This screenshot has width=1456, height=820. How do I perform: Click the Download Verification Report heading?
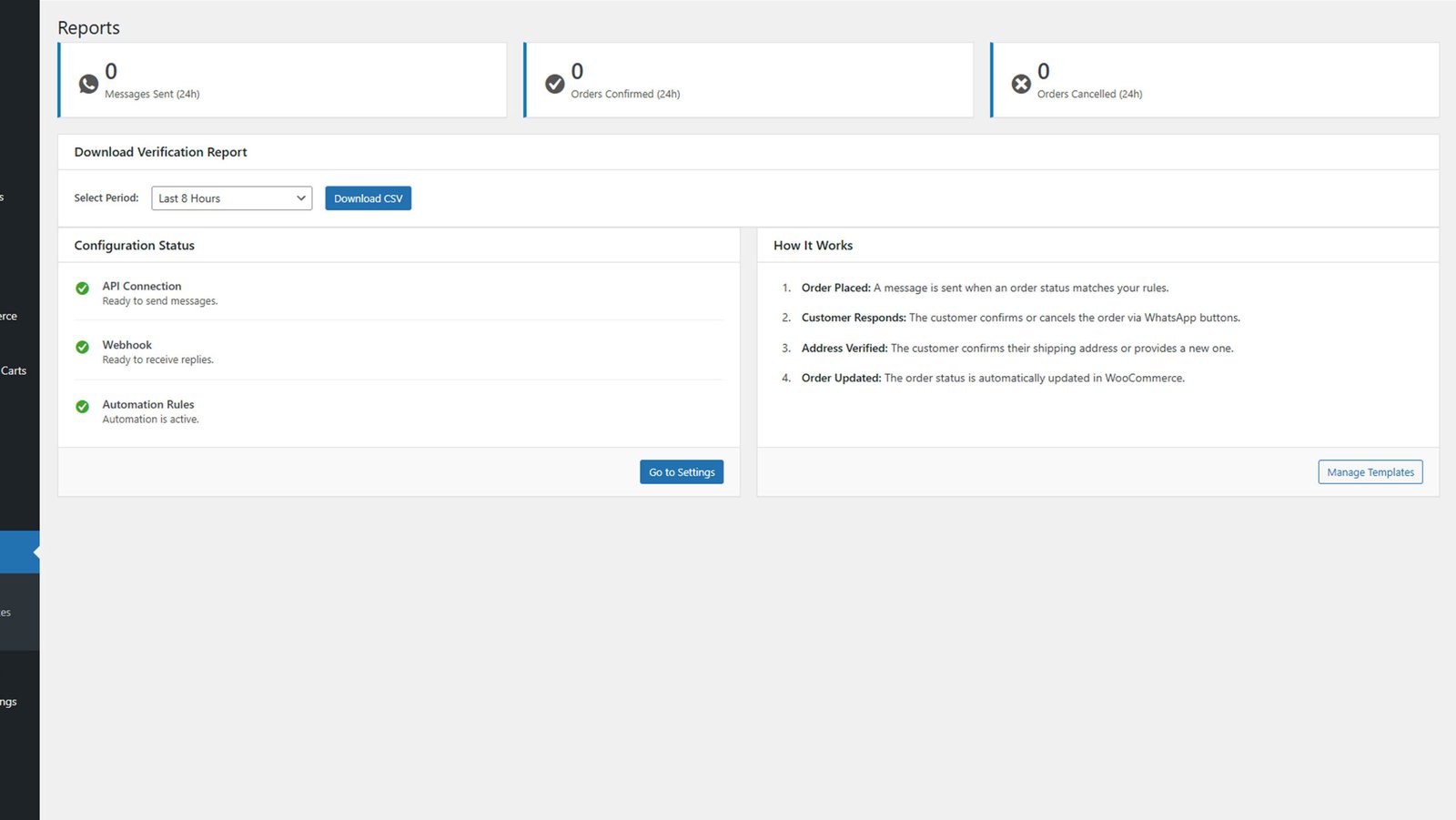point(160,152)
